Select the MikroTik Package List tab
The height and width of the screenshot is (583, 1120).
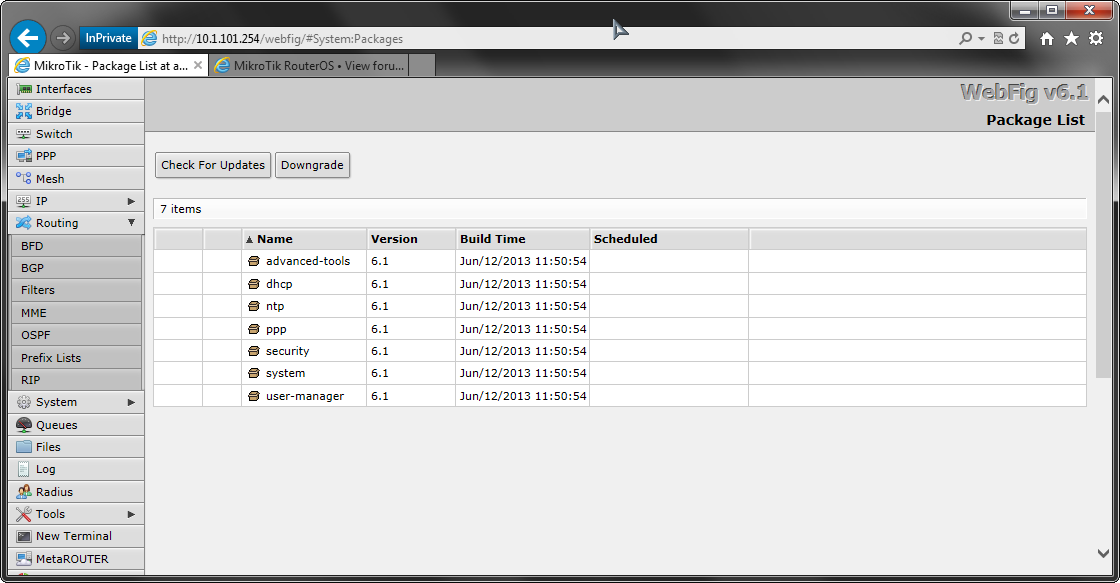[105, 66]
